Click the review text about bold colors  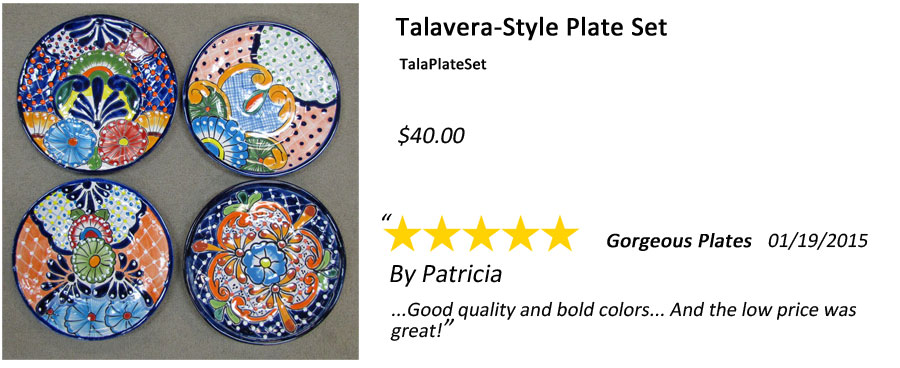tap(623, 319)
